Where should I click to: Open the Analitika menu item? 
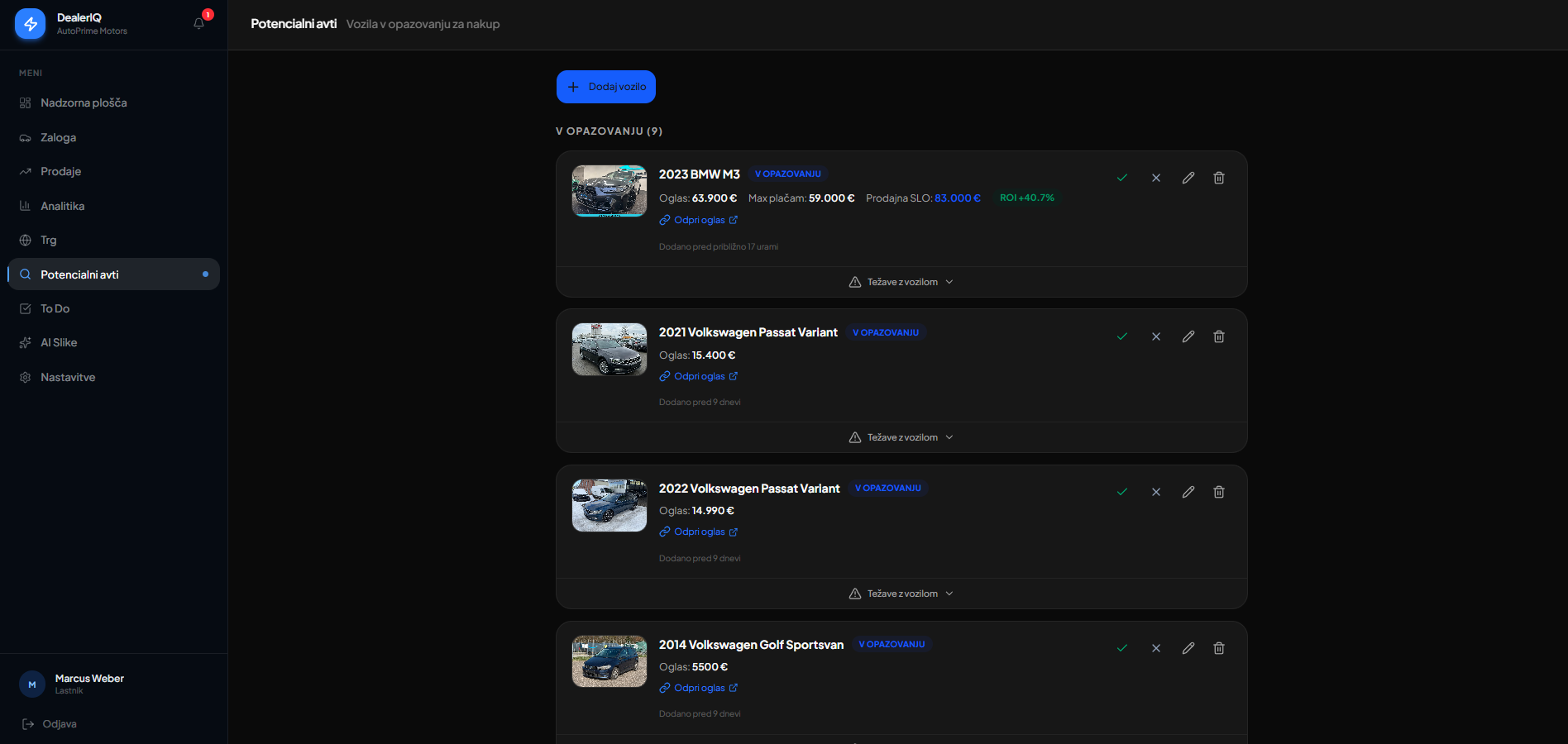[62, 206]
